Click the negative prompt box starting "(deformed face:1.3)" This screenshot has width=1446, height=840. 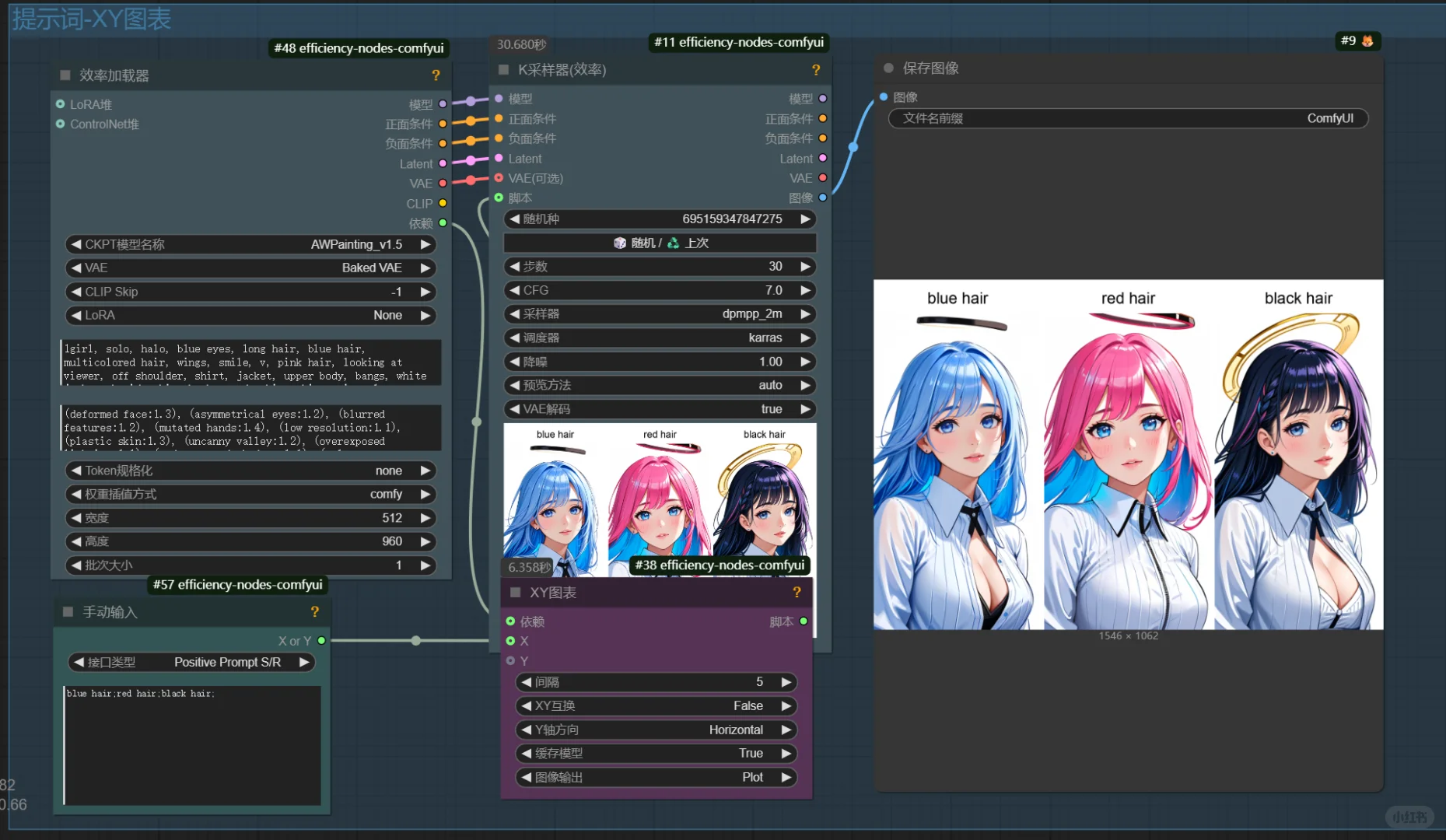coord(250,428)
